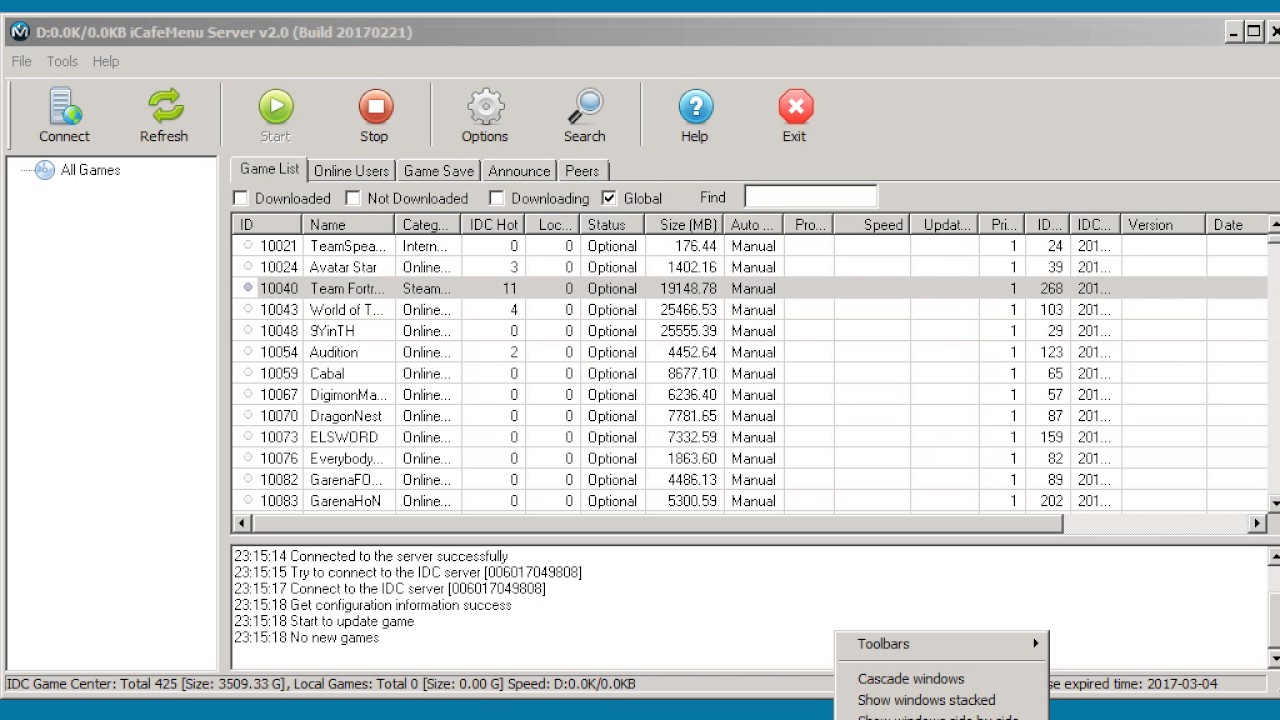This screenshot has height=720, width=1280.
Task: Switch to the Peers tab
Action: [582, 171]
